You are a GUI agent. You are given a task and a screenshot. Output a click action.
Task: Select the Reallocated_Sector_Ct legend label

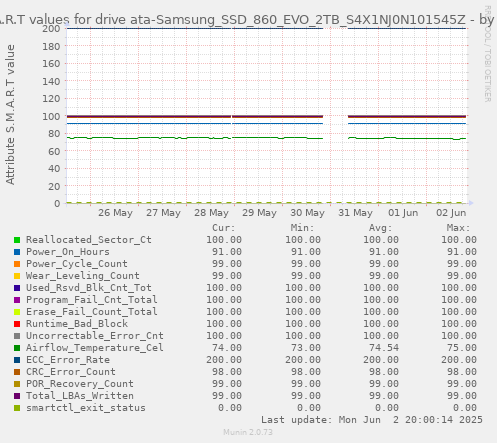pyautogui.click(x=89, y=240)
